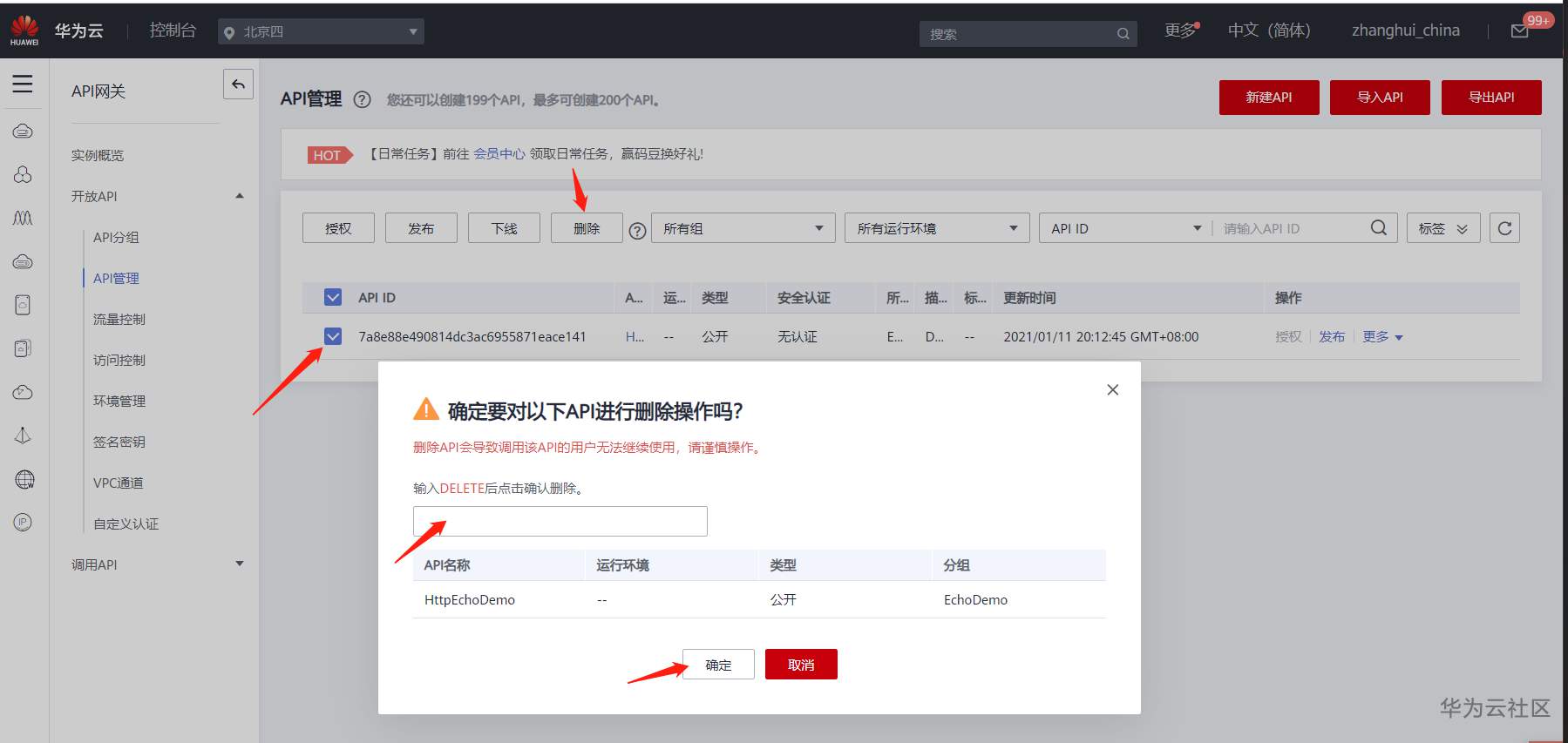
Task: Switch language via 中文 (简体)
Action: point(1269,30)
